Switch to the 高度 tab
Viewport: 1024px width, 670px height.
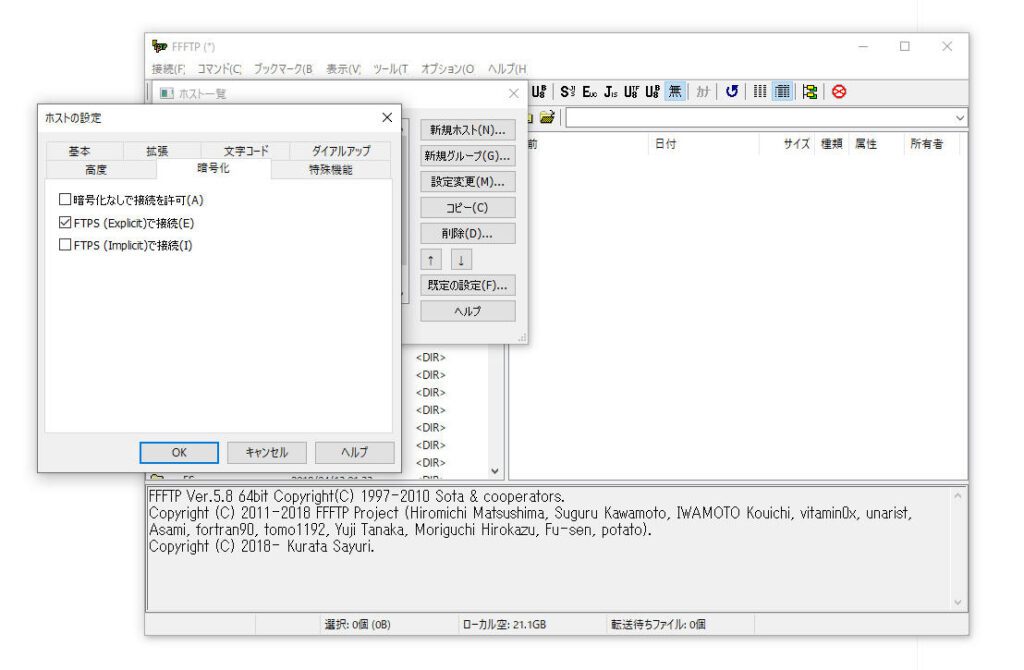[95, 169]
